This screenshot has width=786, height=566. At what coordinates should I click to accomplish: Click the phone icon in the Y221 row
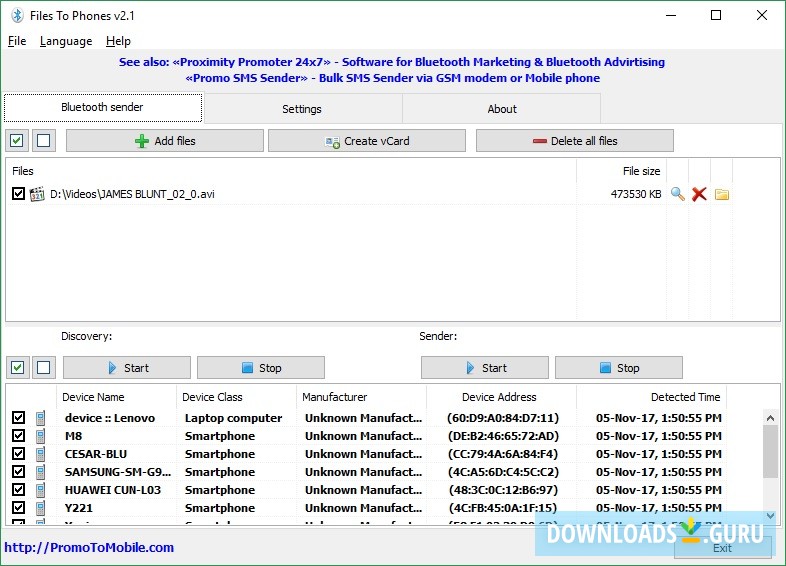[41, 508]
